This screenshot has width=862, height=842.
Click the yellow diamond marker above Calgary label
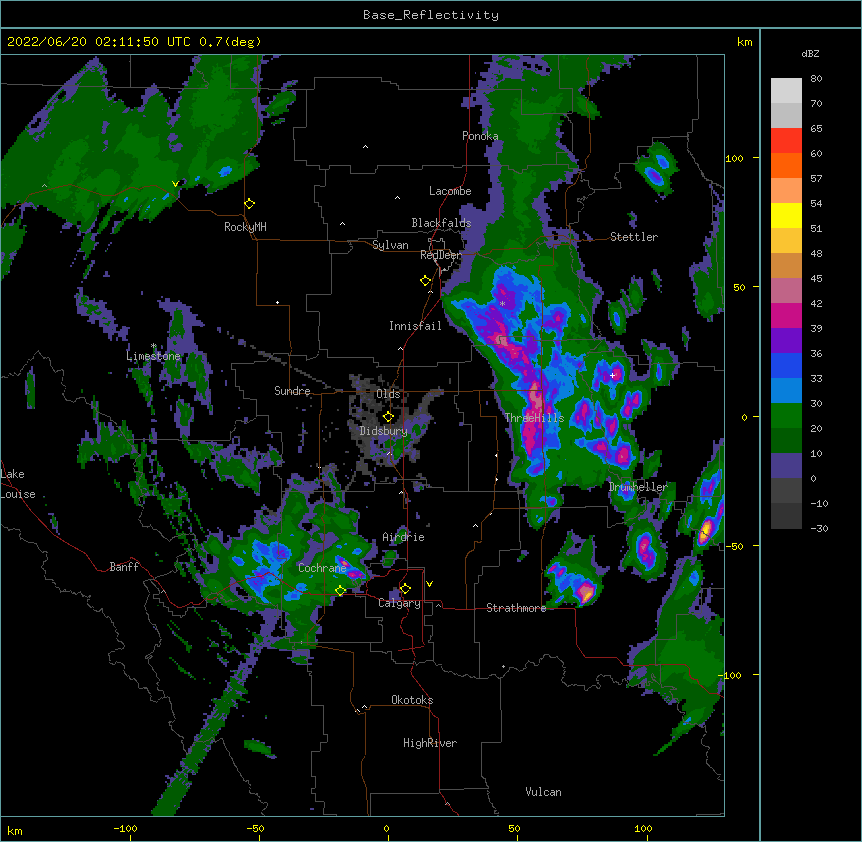(405, 589)
